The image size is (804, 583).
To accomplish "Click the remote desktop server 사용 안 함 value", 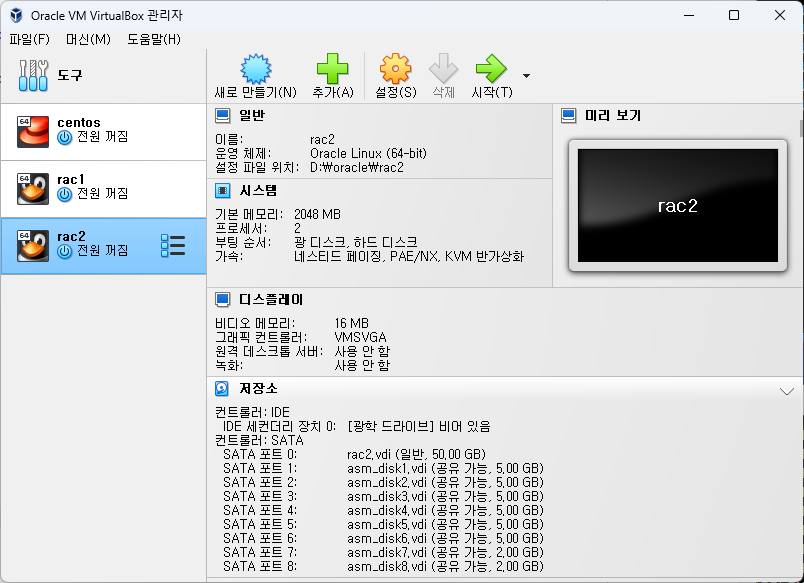I will (362, 351).
